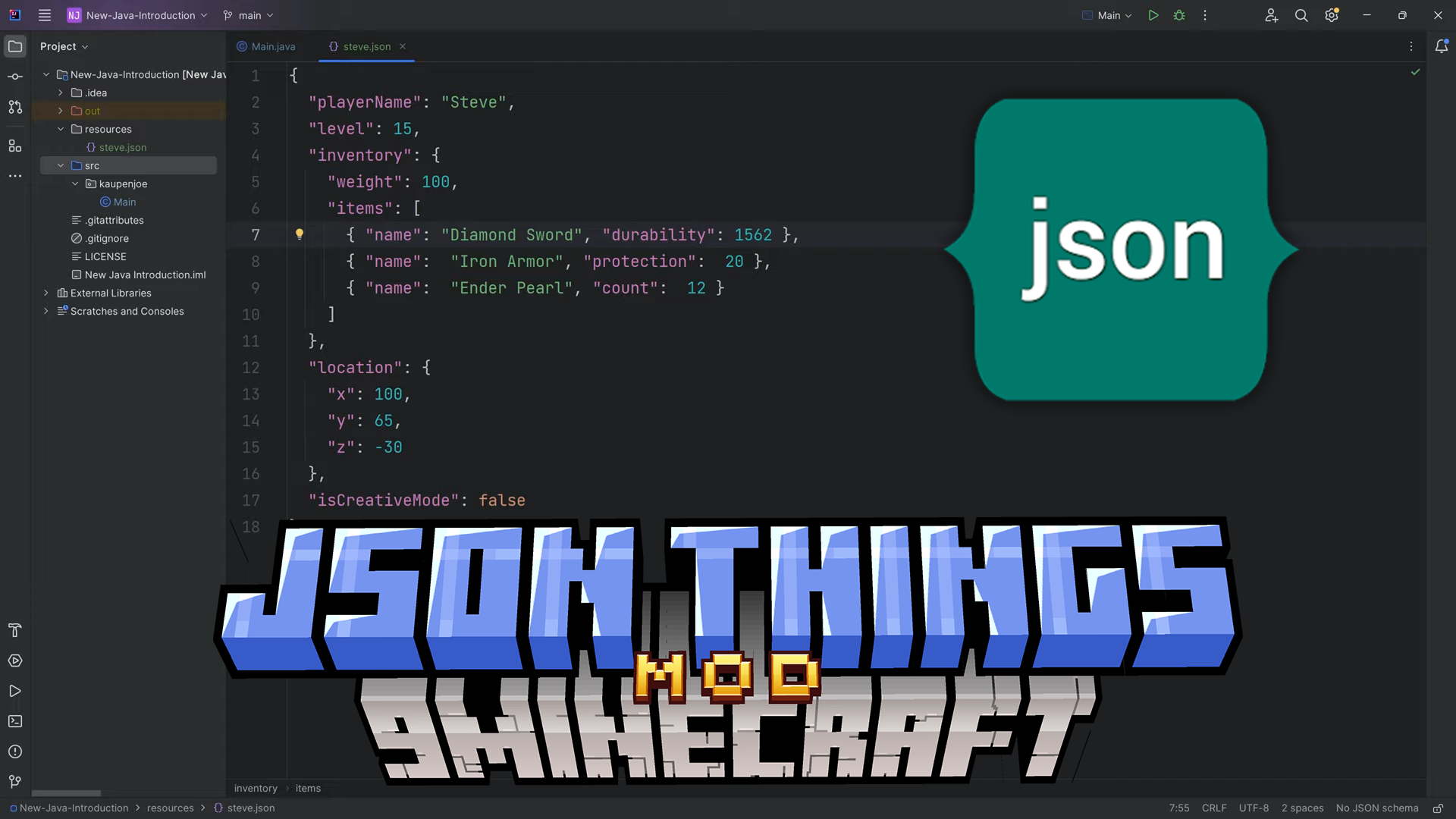
Task: Collapse the New-Java-Introduction root node
Action: [46, 74]
